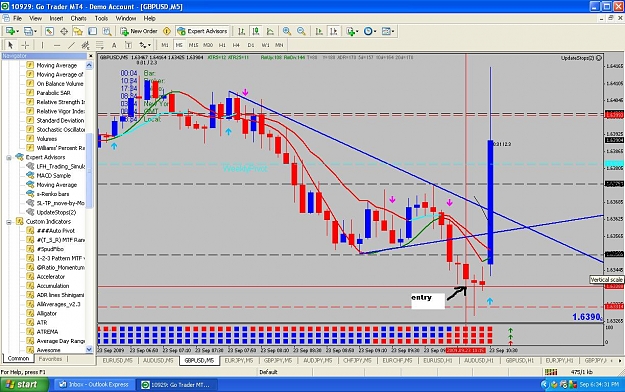This screenshot has width=625, height=392.
Task: Select the horizontal line drawing tool
Action: click(57, 45)
